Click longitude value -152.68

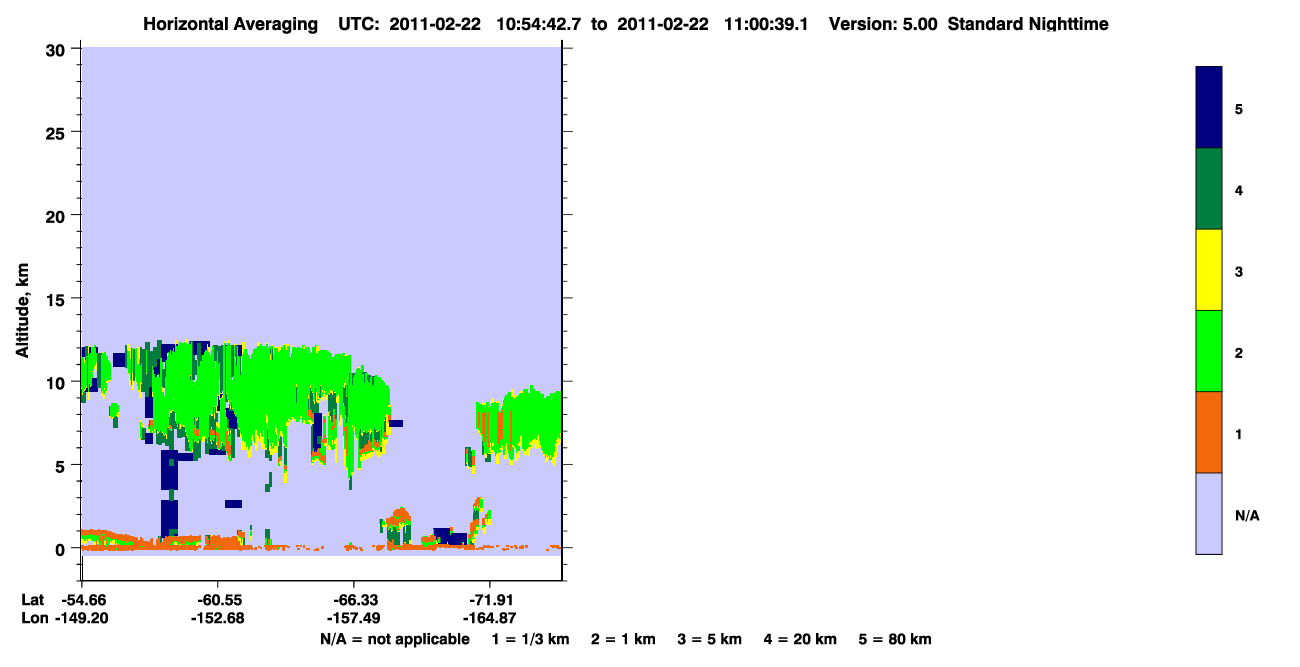(217, 619)
